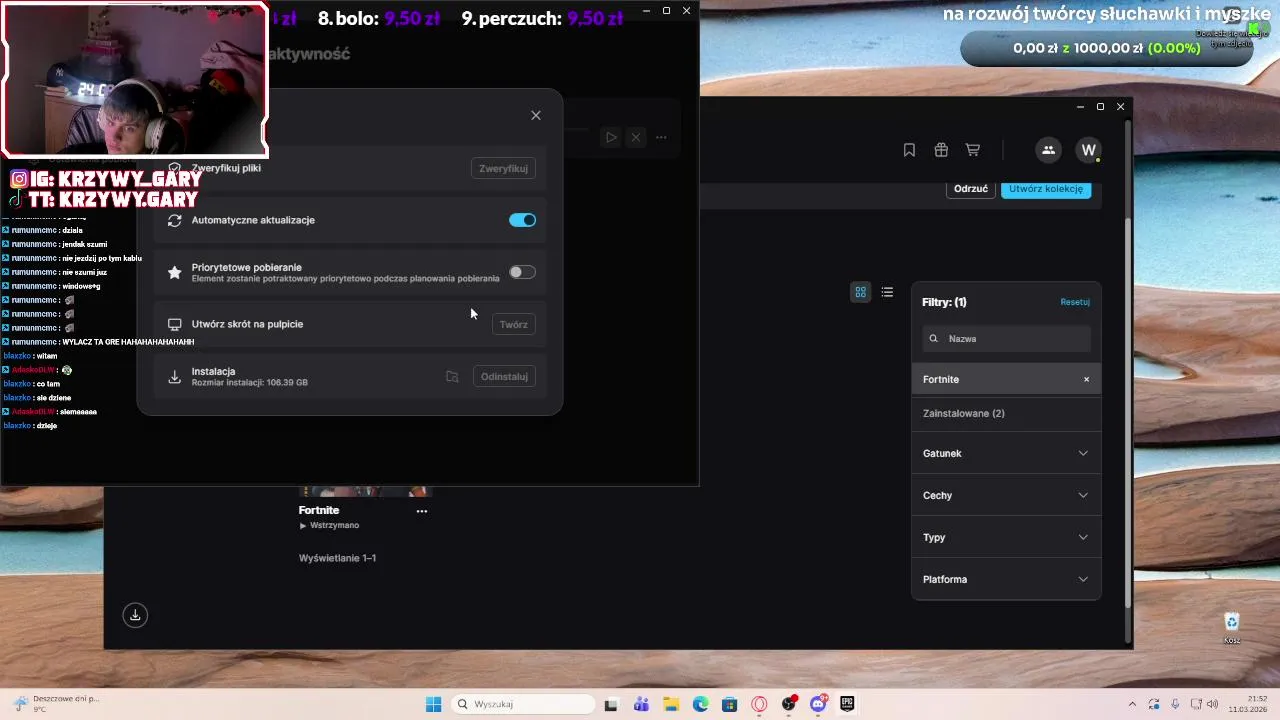The height and width of the screenshot is (720, 1280).
Task: Close the Fortnite options dialog with the X
Action: pos(536,115)
